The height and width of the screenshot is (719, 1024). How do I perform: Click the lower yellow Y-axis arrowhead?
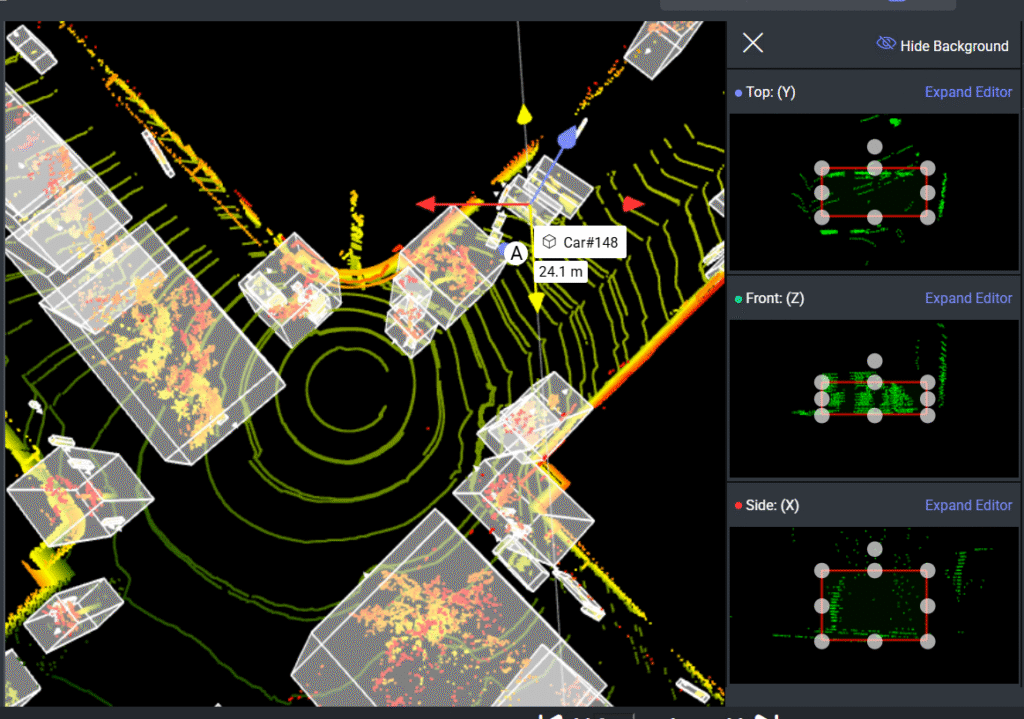pos(536,302)
